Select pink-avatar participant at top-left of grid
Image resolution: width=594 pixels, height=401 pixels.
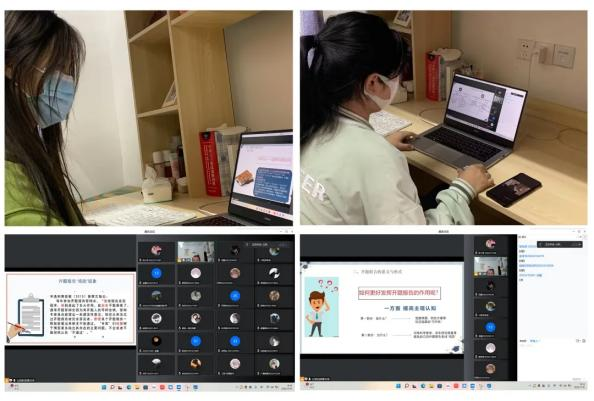[156, 252]
